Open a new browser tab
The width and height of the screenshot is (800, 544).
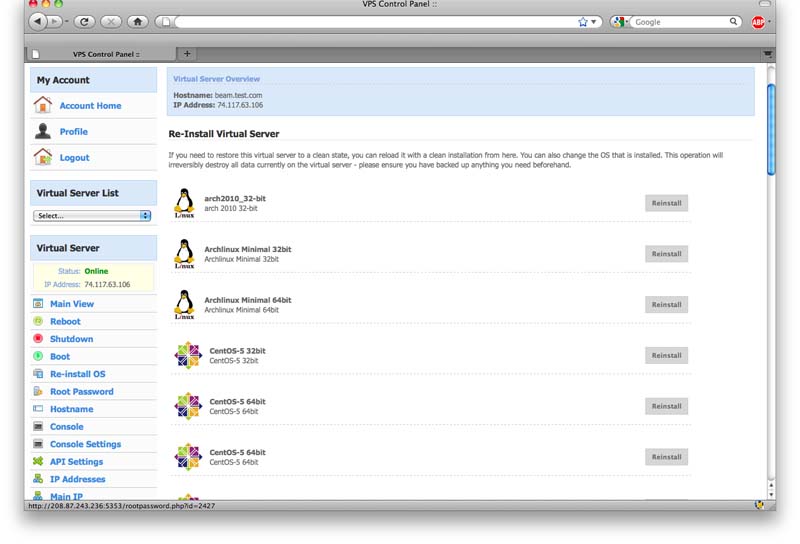(x=187, y=54)
